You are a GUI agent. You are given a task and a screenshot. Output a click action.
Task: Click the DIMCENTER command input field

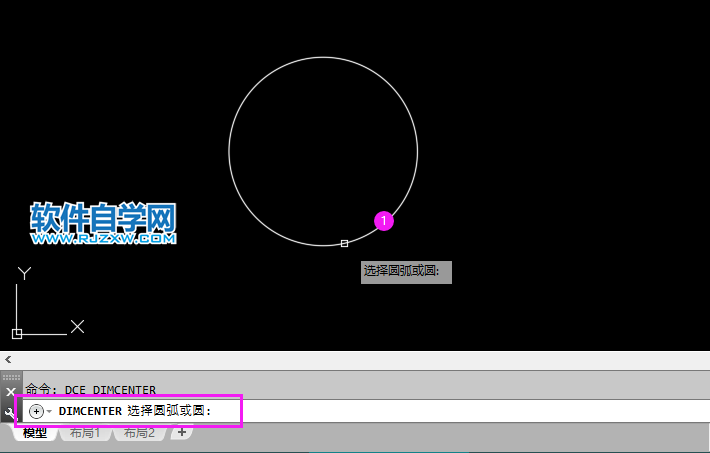(366, 411)
